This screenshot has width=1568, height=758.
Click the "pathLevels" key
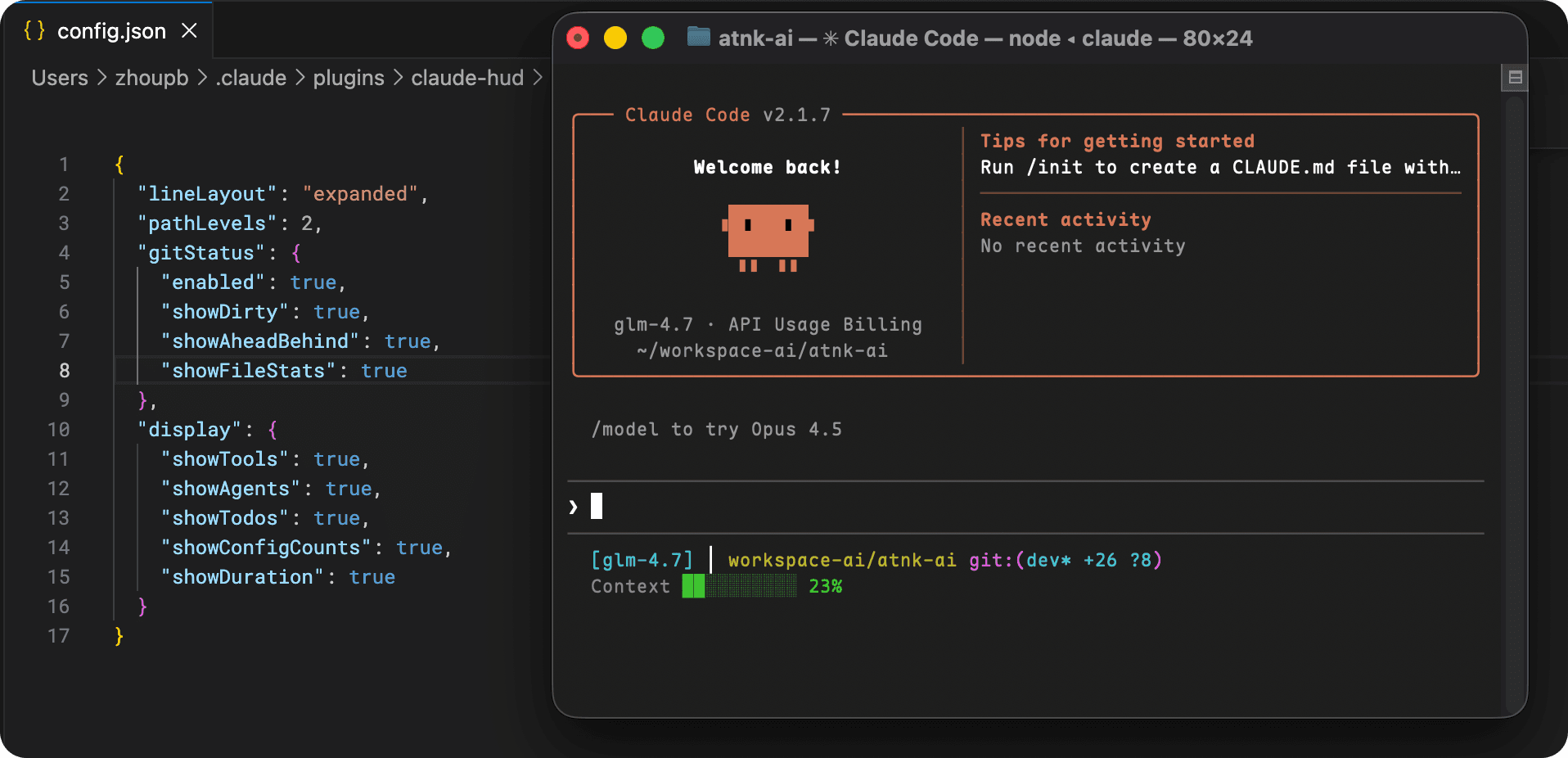(207, 223)
